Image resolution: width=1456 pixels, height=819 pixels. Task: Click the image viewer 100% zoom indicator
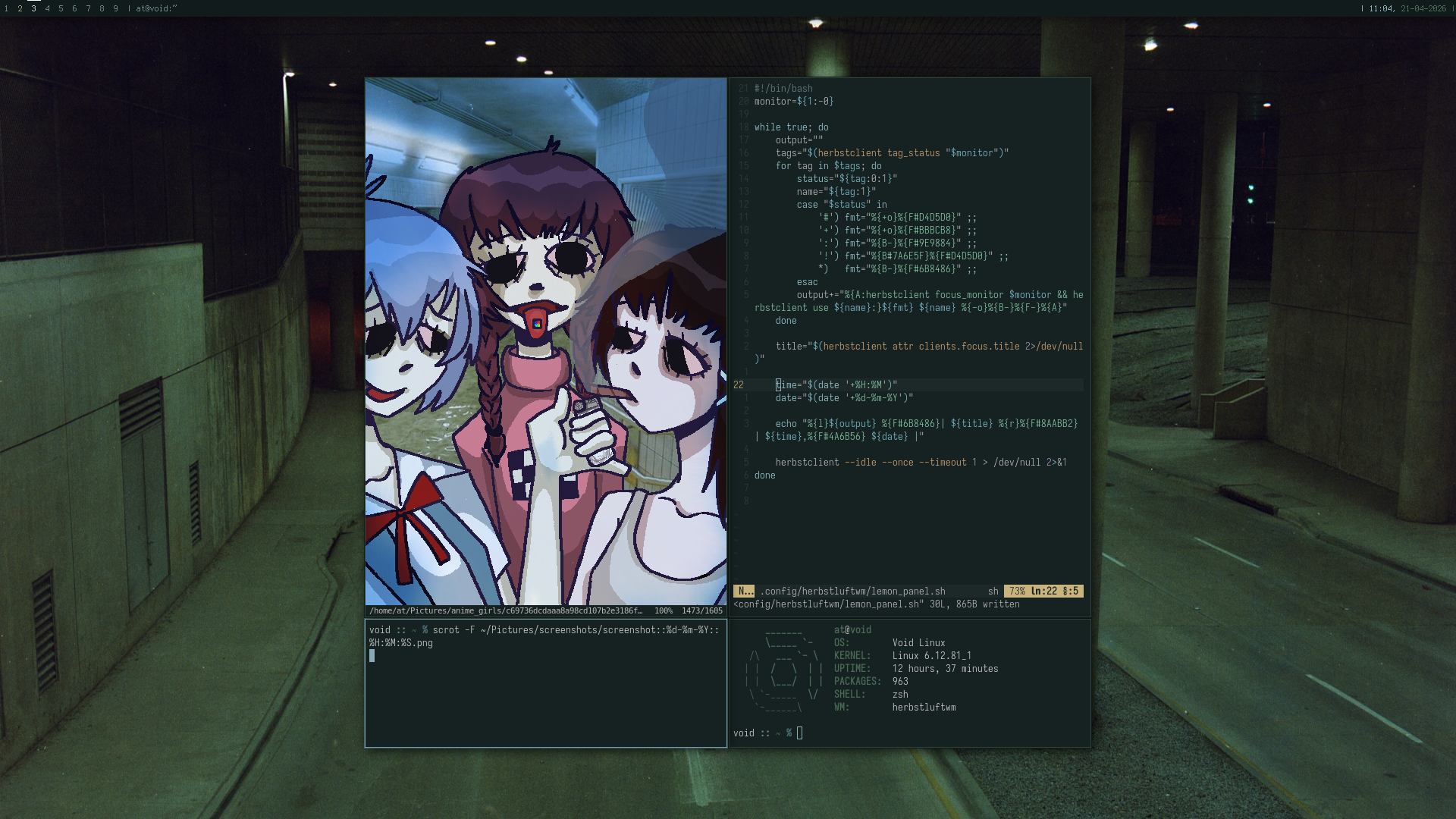point(664,610)
